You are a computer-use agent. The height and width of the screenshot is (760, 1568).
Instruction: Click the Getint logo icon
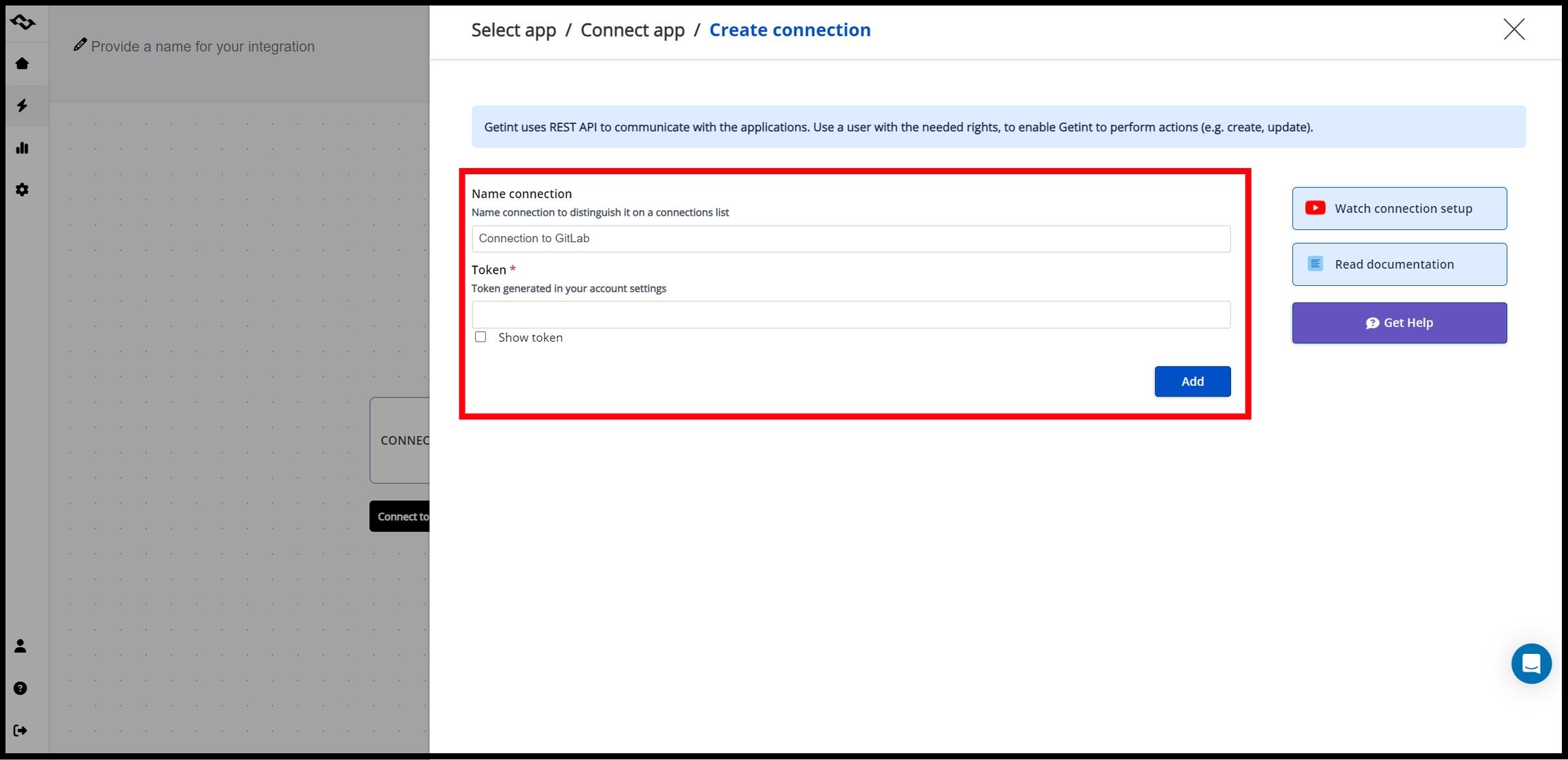pos(22,22)
